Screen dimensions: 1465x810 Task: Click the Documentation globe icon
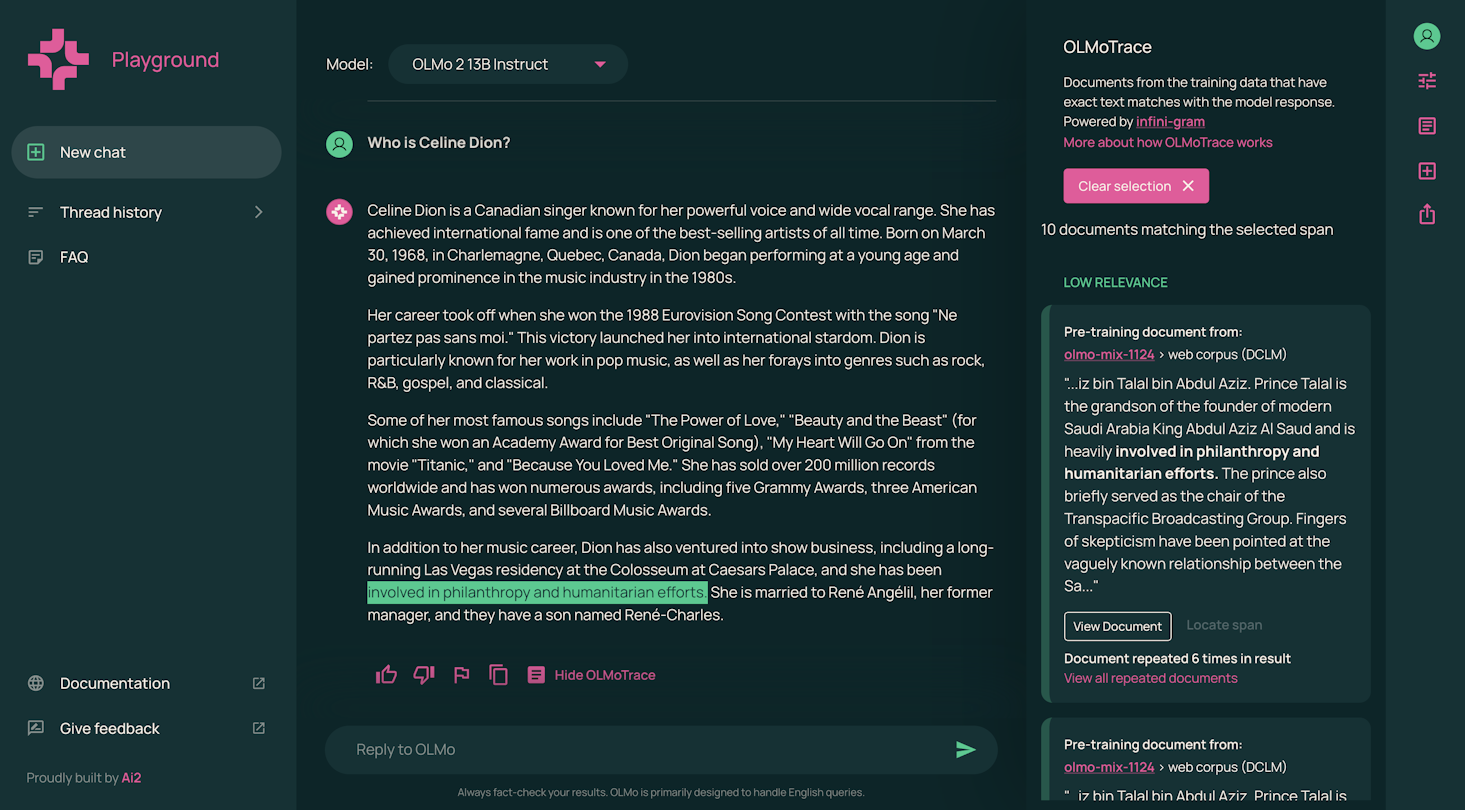[x=36, y=683]
